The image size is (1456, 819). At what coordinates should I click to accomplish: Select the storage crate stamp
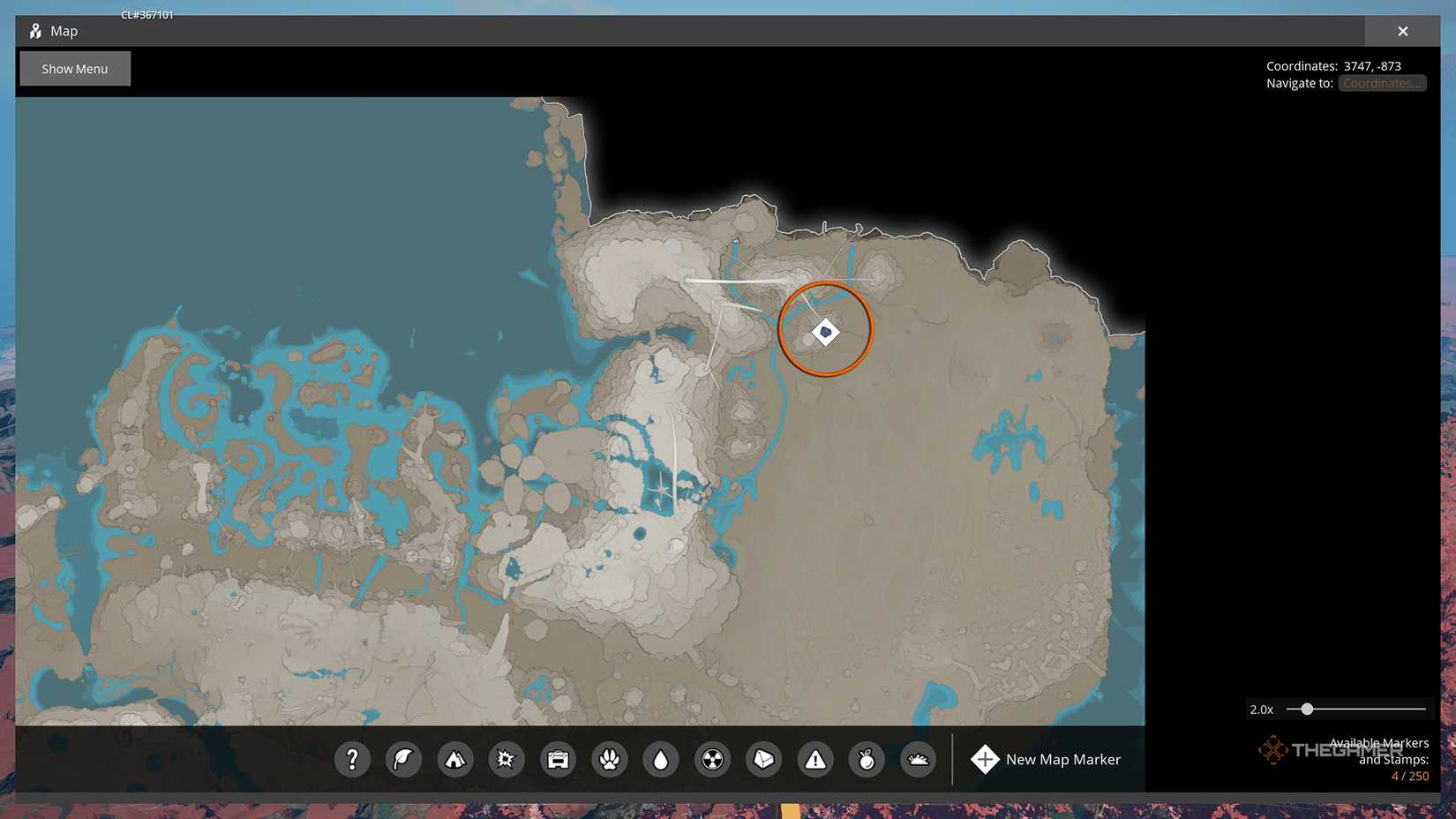coord(558,759)
